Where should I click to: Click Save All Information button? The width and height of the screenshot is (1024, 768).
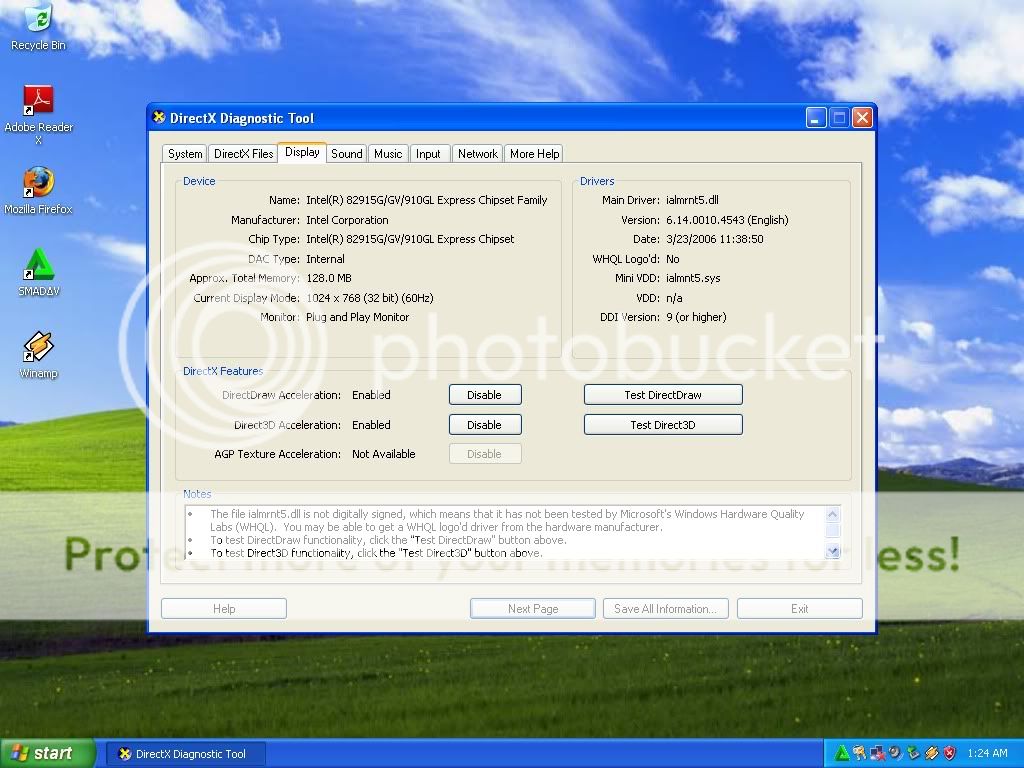665,609
